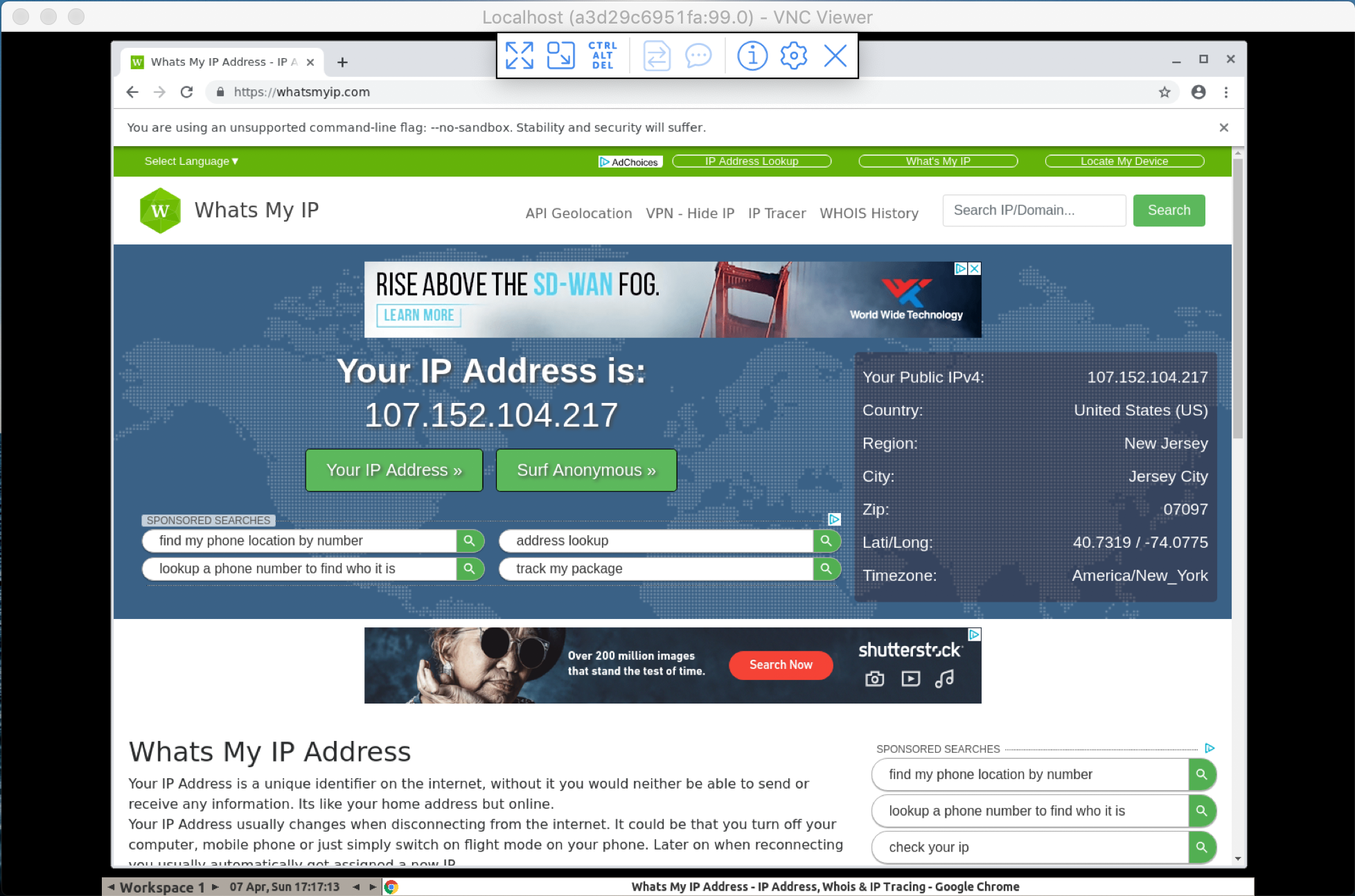Click the green Search button
The width and height of the screenshot is (1355, 896).
tap(1169, 210)
